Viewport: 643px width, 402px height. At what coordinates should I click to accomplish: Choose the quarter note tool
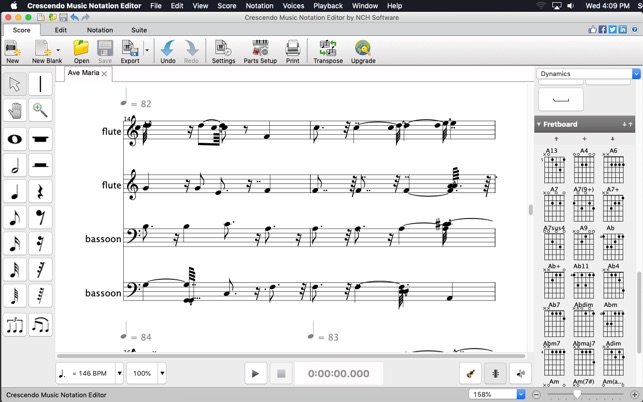[15, 192]
